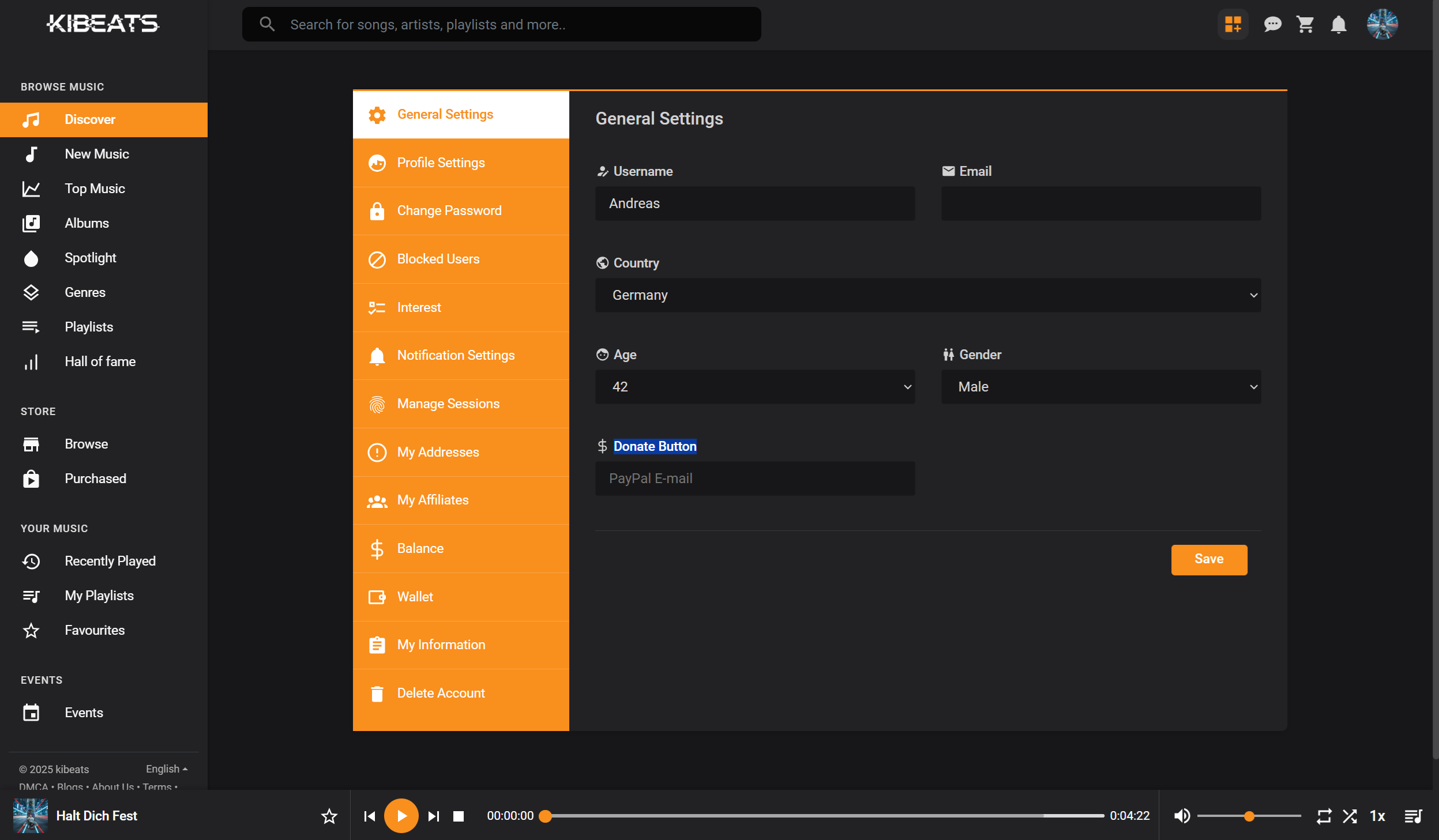The image size is (1439, 840).
Task: Click the orange dashboard grid icon
Action: pyautogui.click(x=1233, y=24)
